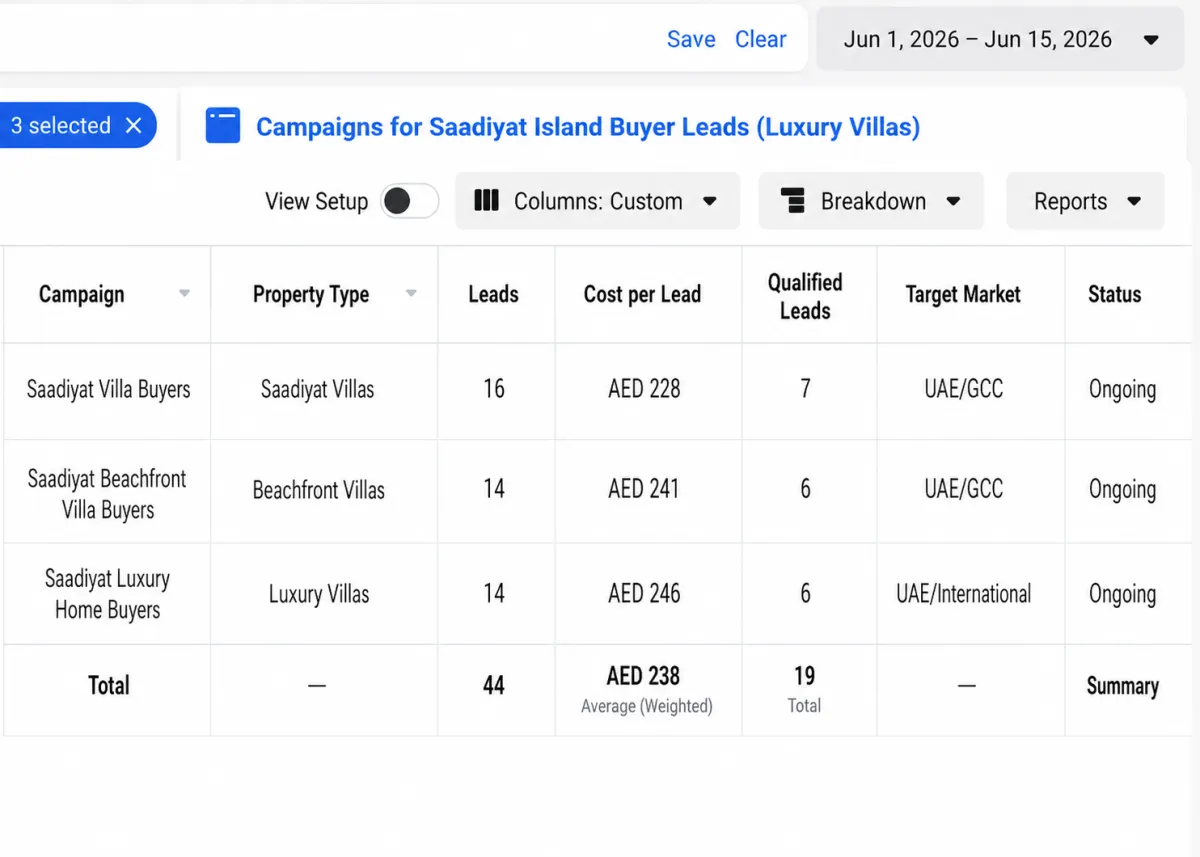Click the 16 leads cell
The width and height of the screenshot is (1200, 857).
[494, 389]
